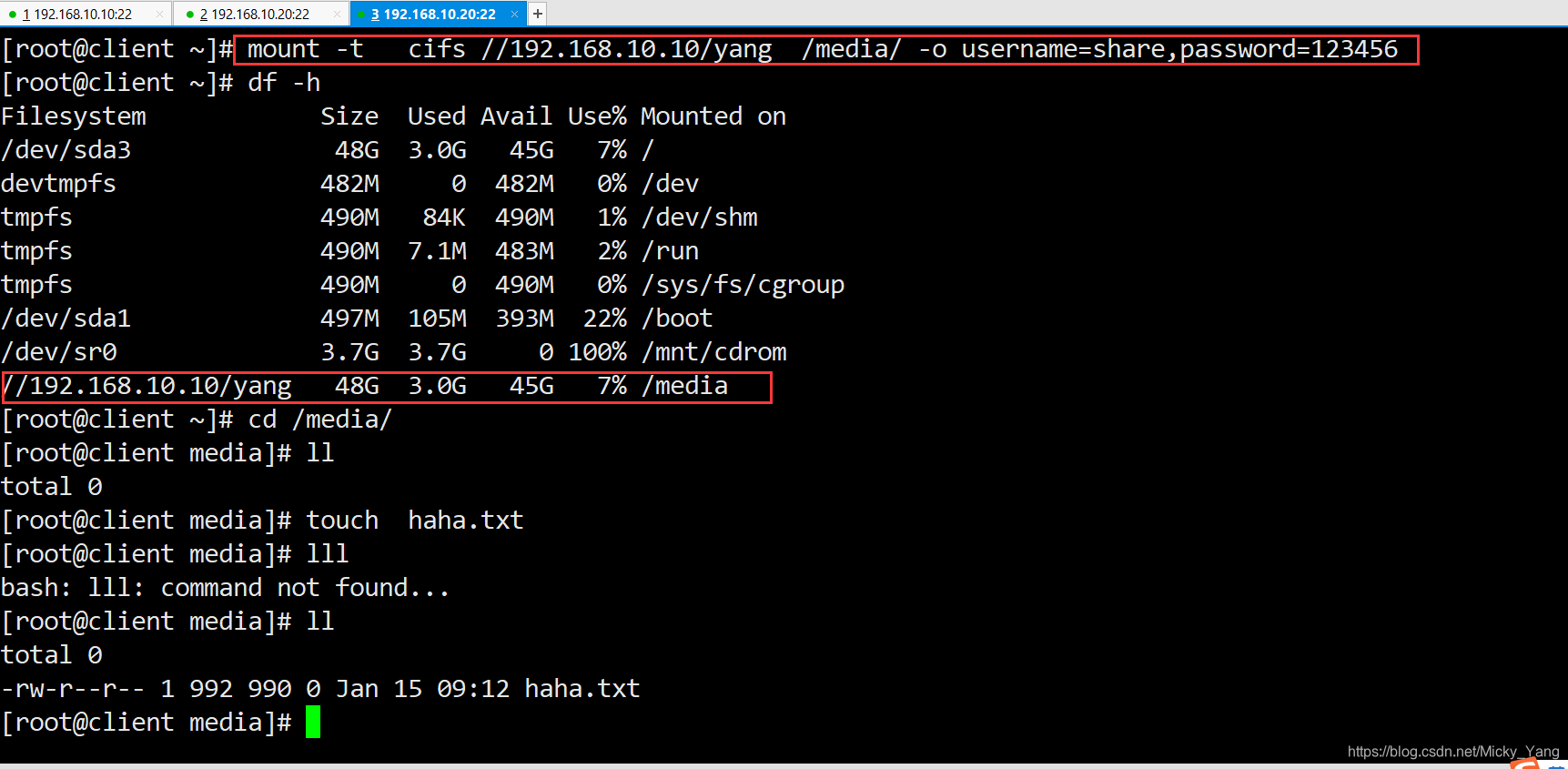This screenshot has height=769, width=1568.
Task: Click the '/run' mount point
Action: click(x=671, y=251)
